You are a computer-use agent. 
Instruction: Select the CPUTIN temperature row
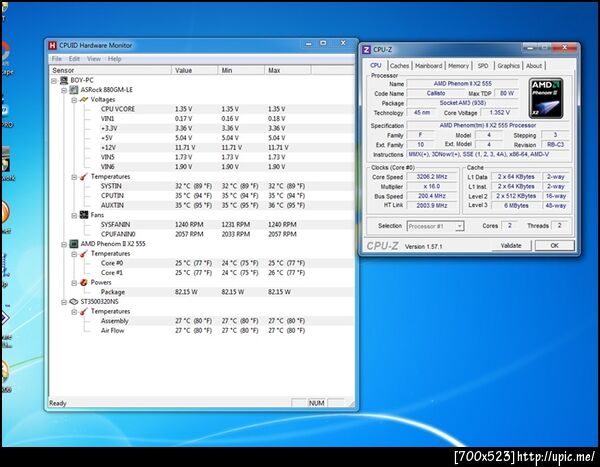tap(202, 196)
